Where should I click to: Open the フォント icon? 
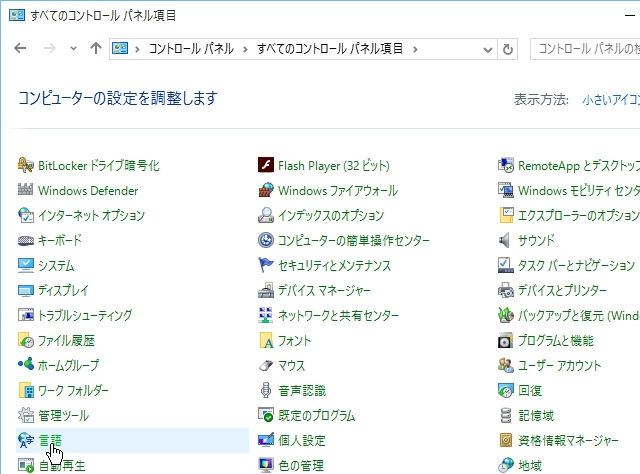(x=266, y=340)
